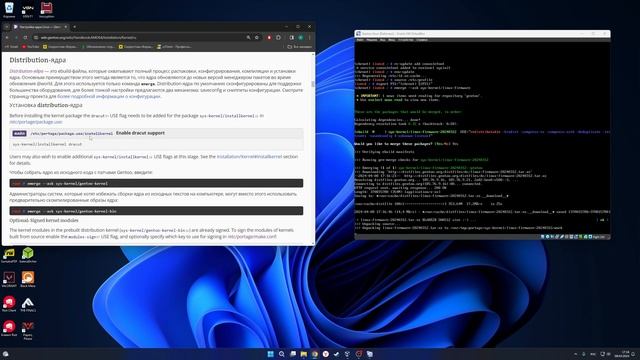Click the 'Distribution-ядра' page heading

pyautogui.click(x=38, y=60)
